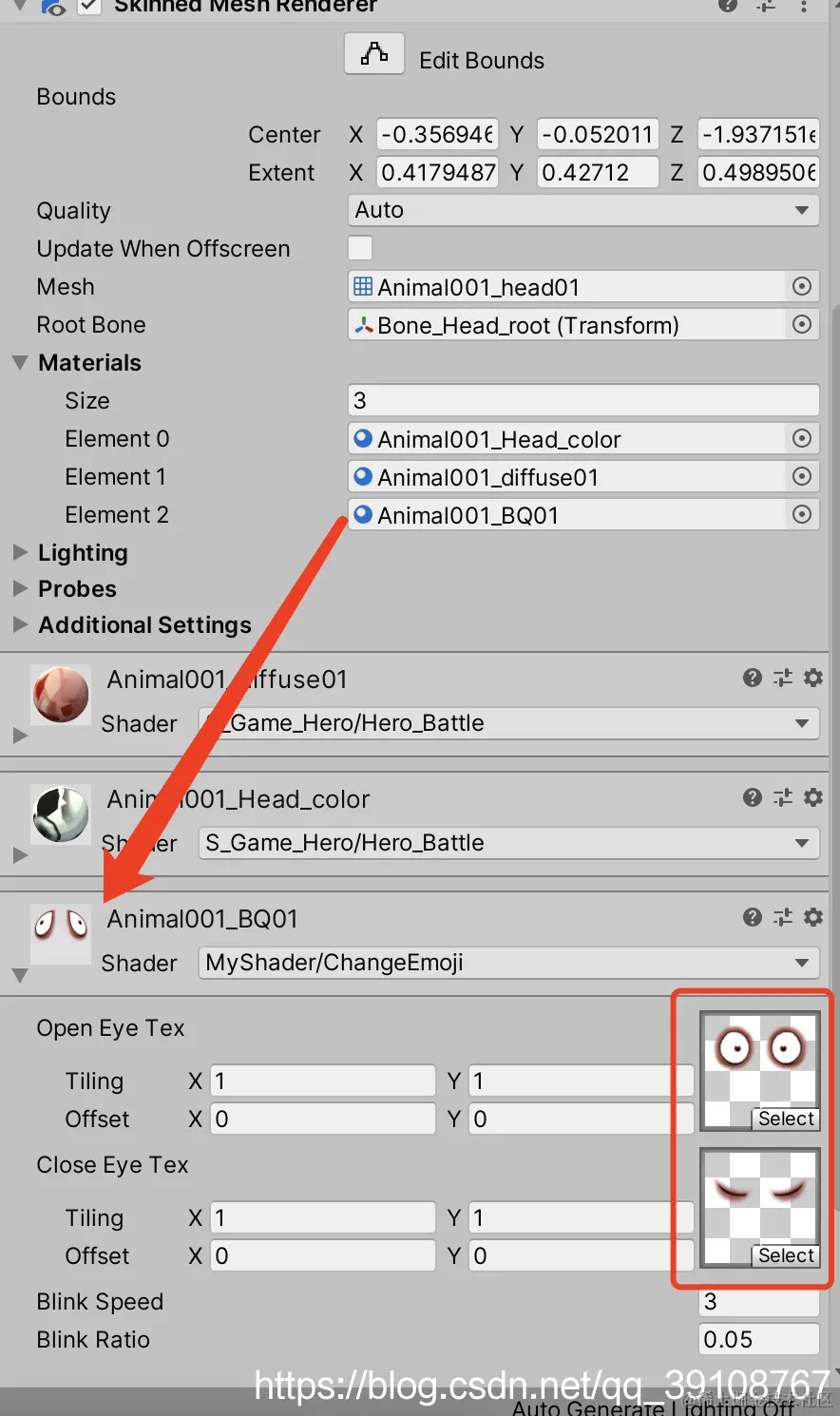Open gear settings menu for Animal001_diffuse01
The image size is (840, 1416).
(x=813, y=678)
